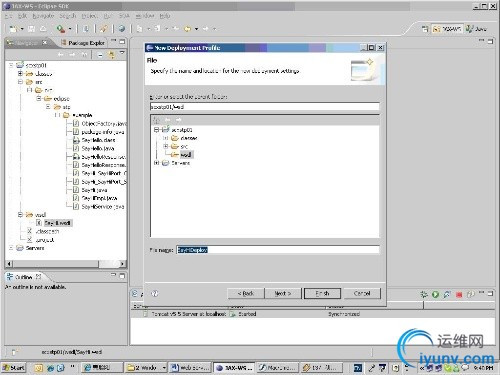Screen dimensions: 500x375
Task: Open the New wizard dropdown arrow
Action: point(22,29)
